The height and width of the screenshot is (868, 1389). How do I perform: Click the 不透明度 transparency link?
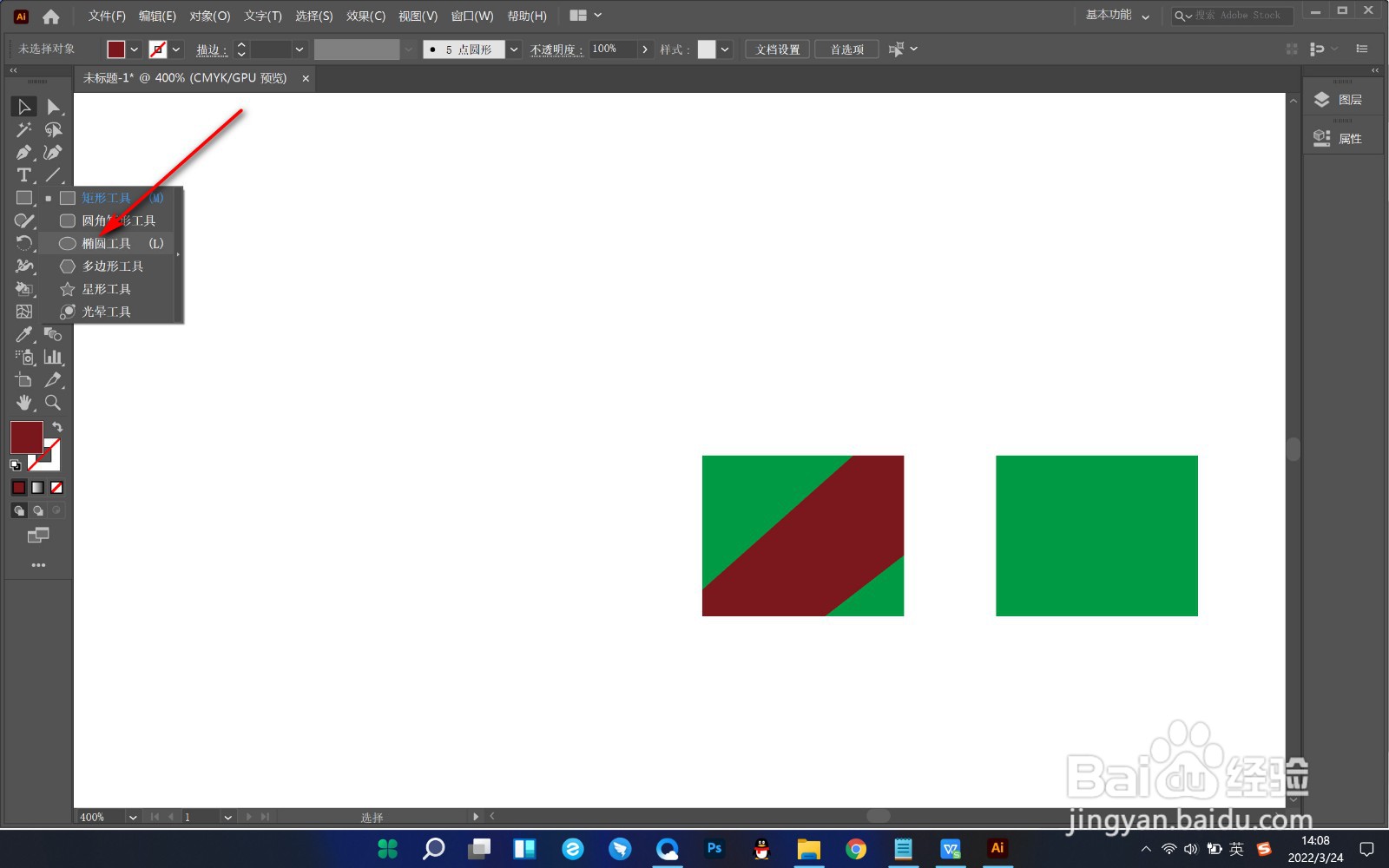click(x=556, y=49)
